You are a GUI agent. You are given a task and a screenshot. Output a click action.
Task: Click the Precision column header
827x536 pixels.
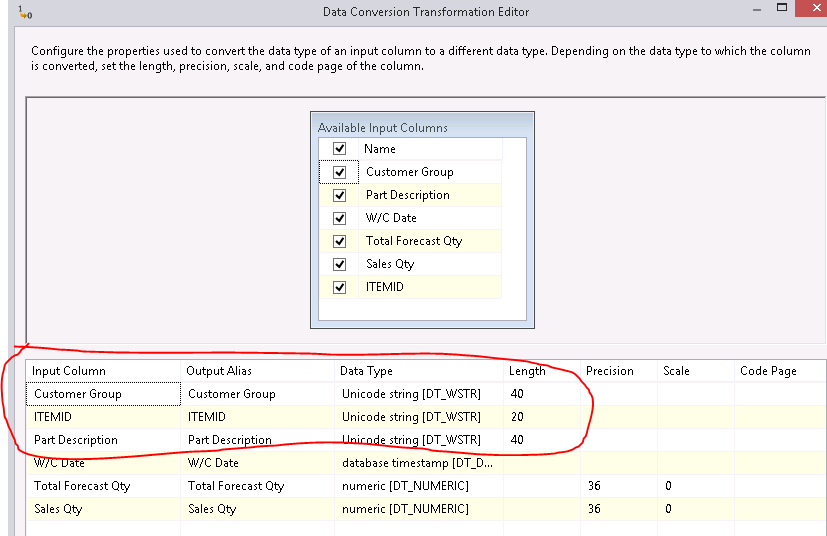619,371
